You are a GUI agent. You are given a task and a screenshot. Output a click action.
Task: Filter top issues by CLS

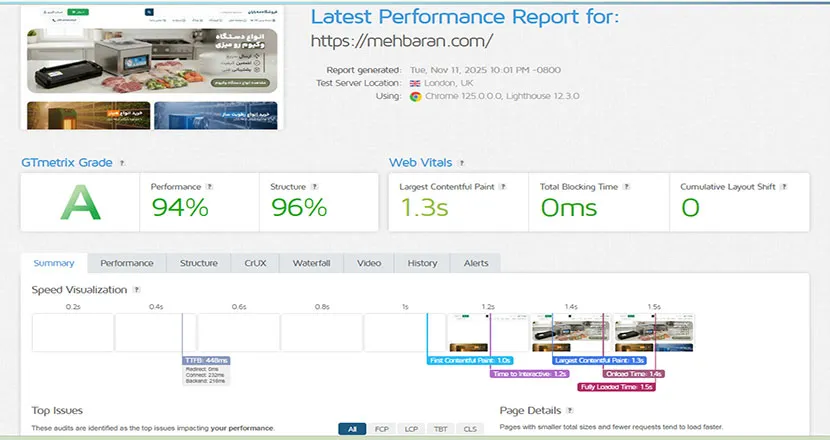[x=470, y=429]
